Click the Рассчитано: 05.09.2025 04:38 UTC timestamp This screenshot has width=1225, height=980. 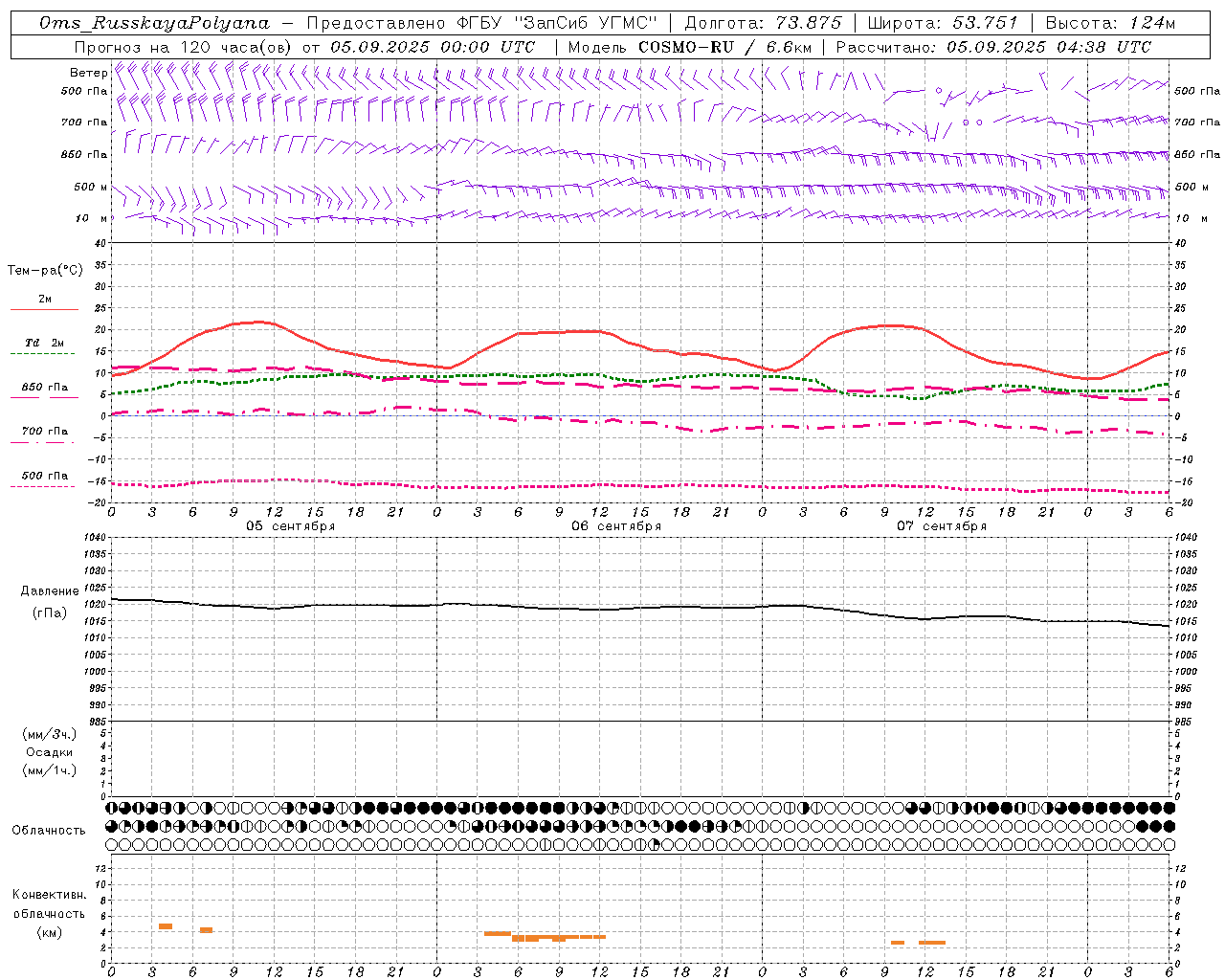993,47
